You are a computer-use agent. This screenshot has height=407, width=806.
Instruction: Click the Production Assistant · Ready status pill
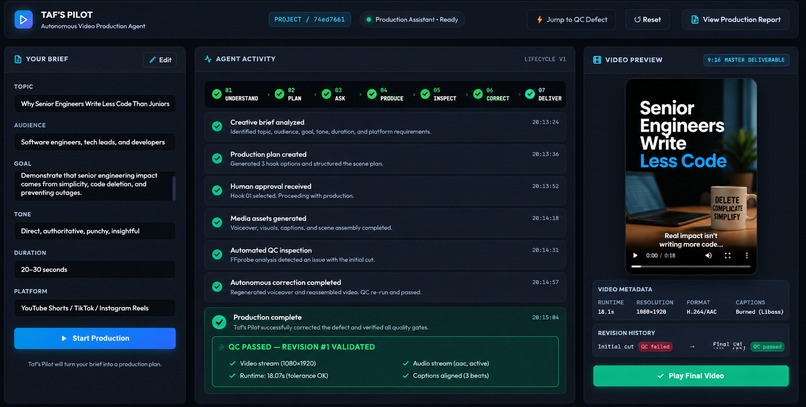[x=412, y=20]
